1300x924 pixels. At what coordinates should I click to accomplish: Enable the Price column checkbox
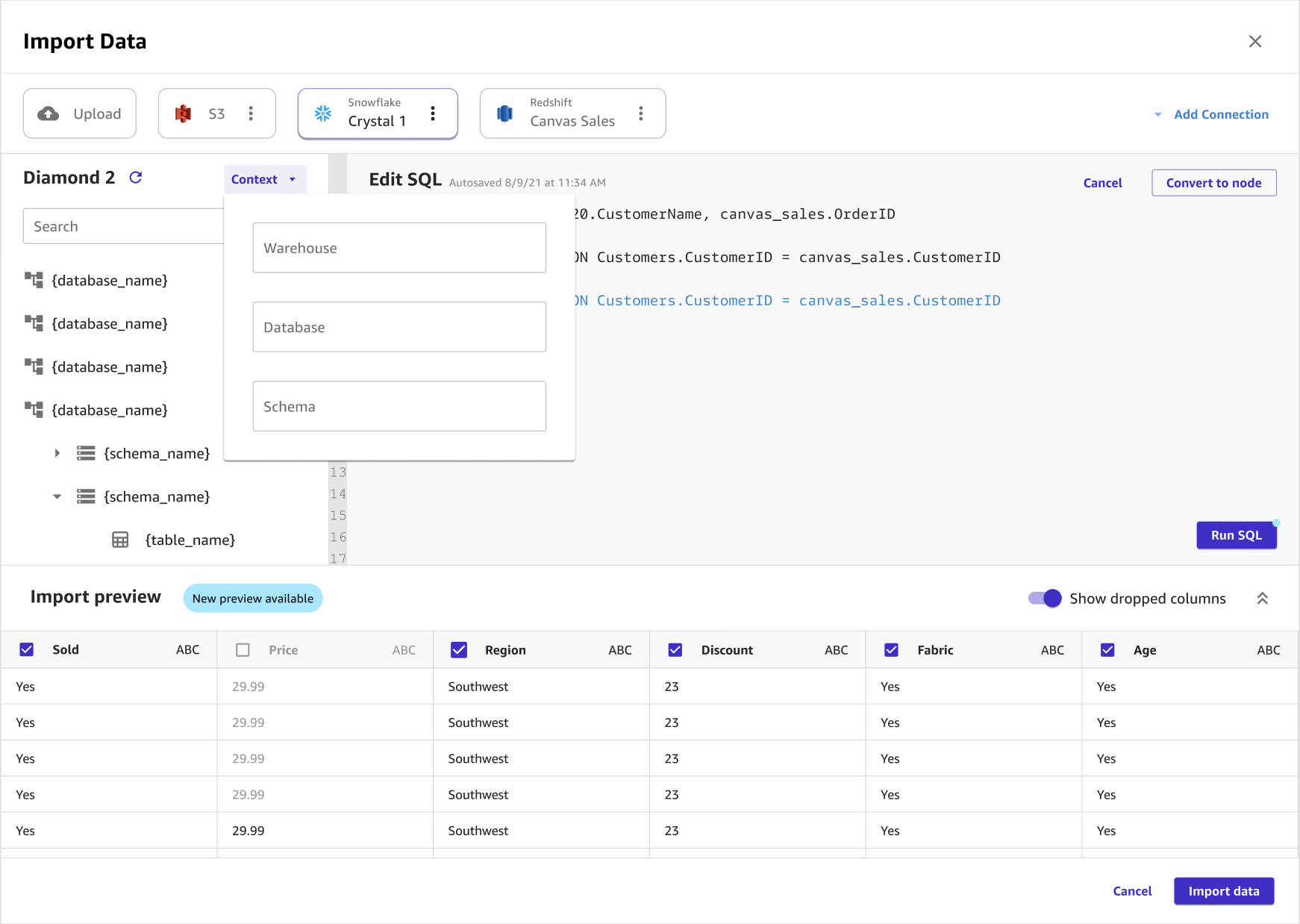(x=243, y=649)
